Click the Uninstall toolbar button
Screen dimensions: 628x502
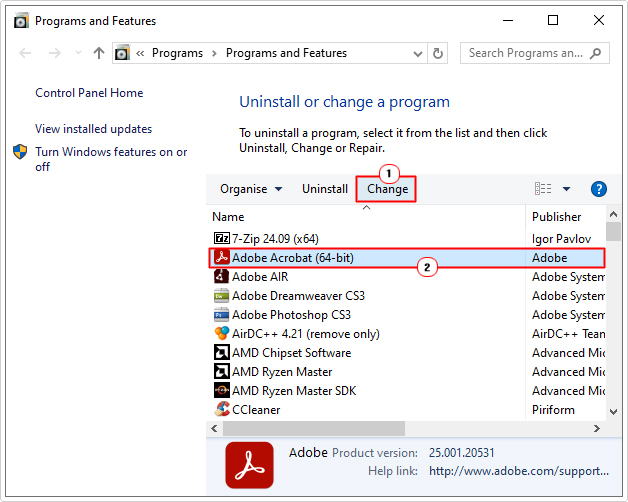click(x=325, y=189)
